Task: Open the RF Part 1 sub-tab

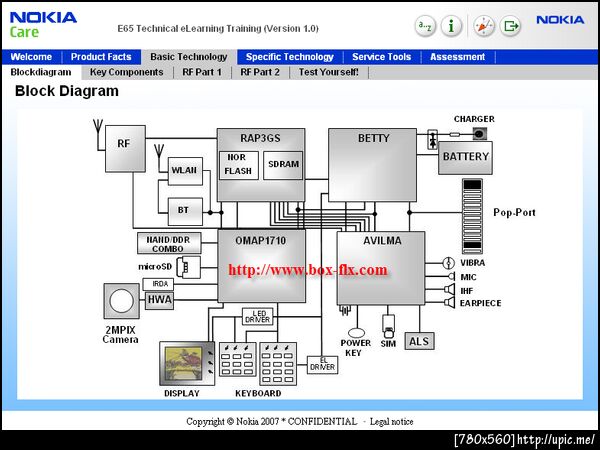Action: click(x=202, y=72)
